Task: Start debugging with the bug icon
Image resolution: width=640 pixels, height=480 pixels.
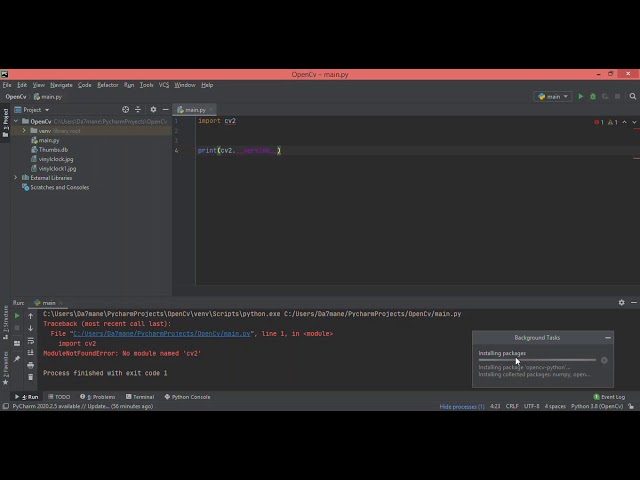Action: tap(593, 97)
